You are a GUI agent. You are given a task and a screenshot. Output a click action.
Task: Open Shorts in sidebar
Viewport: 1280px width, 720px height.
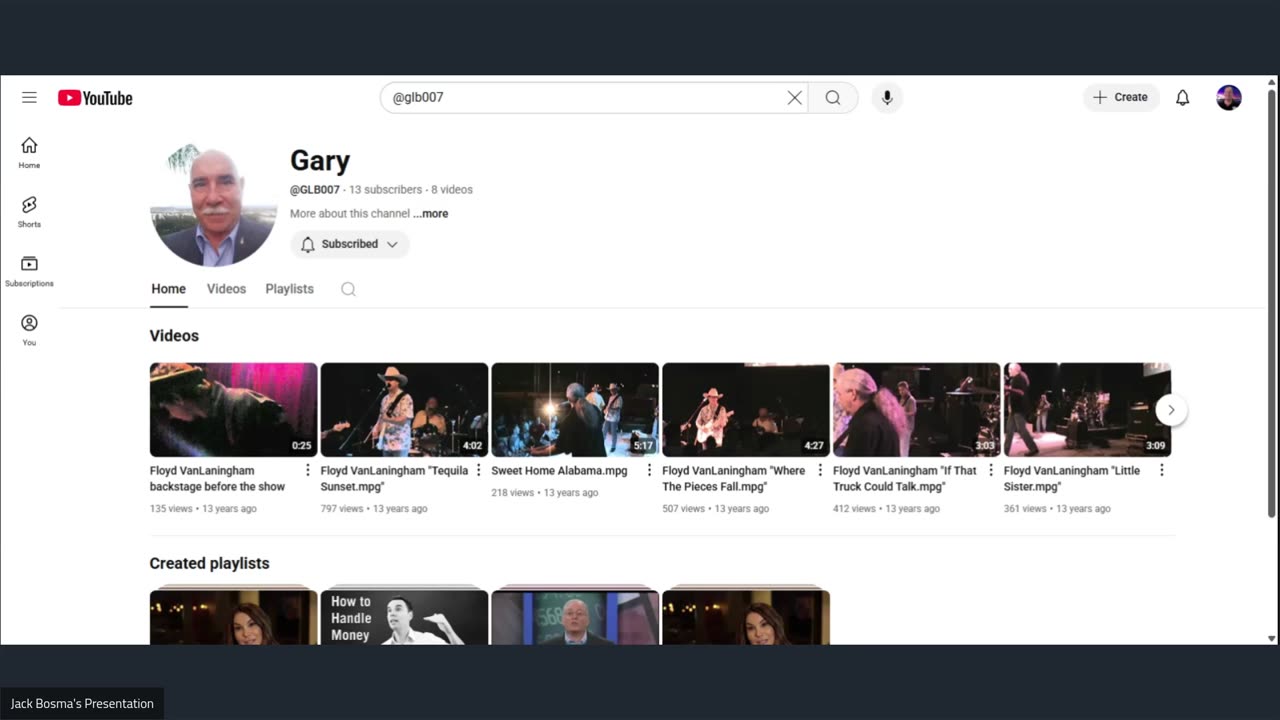pyautogui.click(x=29, y=211)
